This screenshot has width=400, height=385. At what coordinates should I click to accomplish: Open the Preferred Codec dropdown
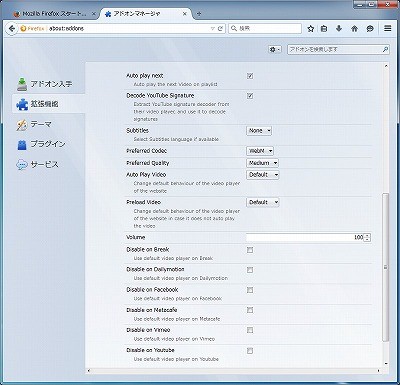pos(260,151)
